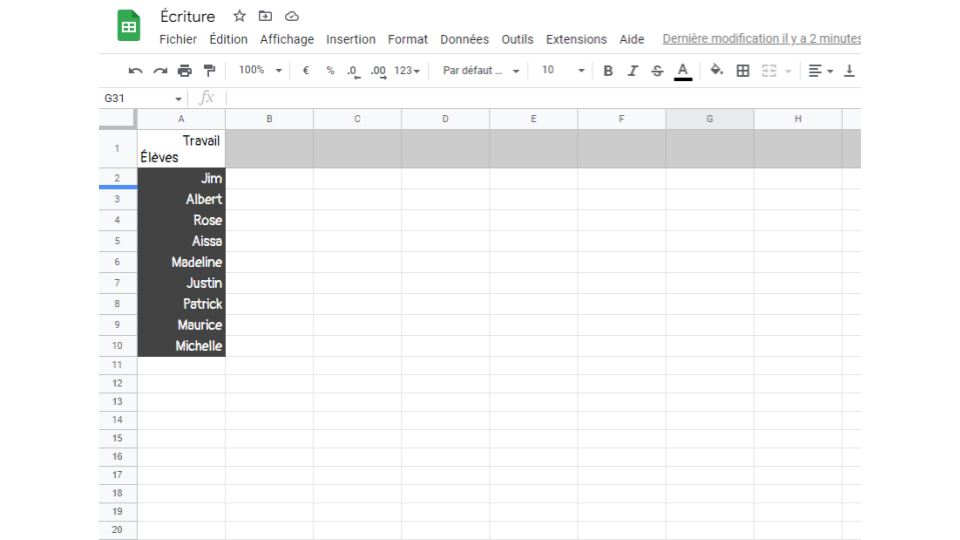Apply euro currency format
960x540 pixels.
point(305,71)
